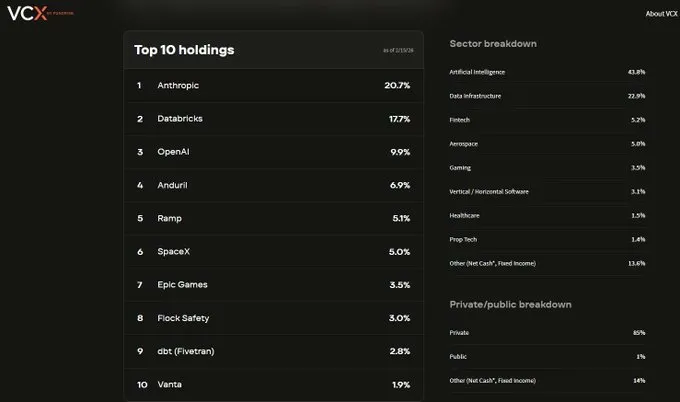Click the 43.8% Artificial Intelligence value

point(636,72)
